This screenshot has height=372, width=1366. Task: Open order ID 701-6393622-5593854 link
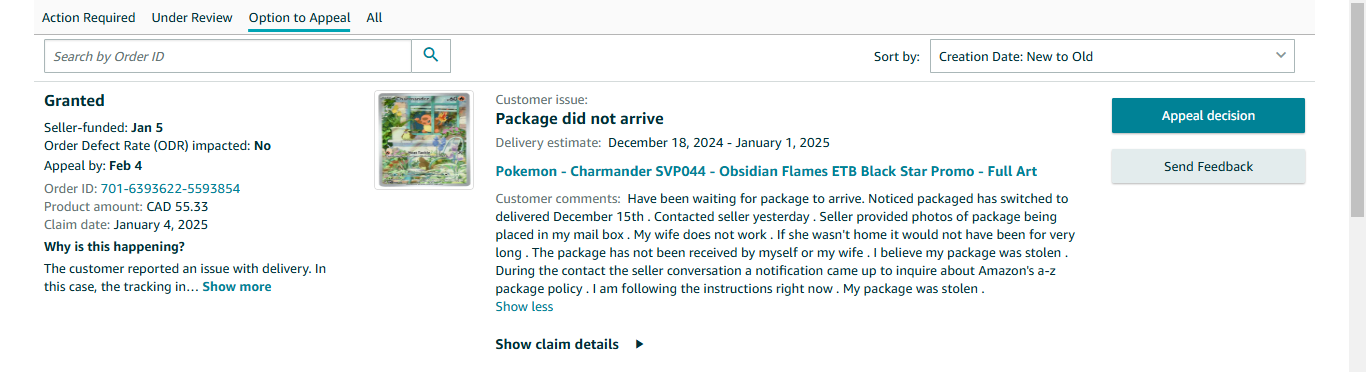(x=170, y=189)
